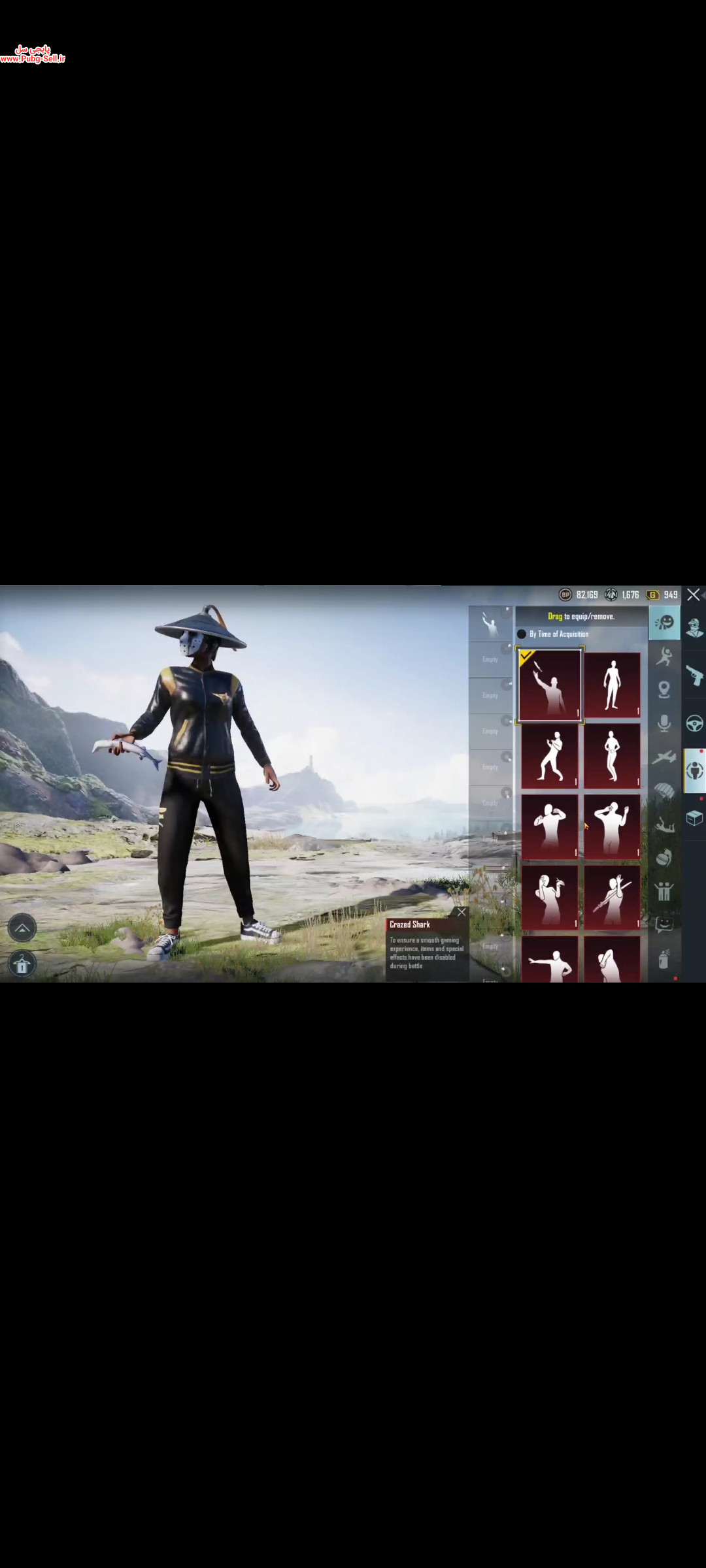Image resolution: width=706 pixels, height=1568 pixels.
Task: Click the 82,169 BP balance
Action: pyautogui.click(x=587, y=595)
